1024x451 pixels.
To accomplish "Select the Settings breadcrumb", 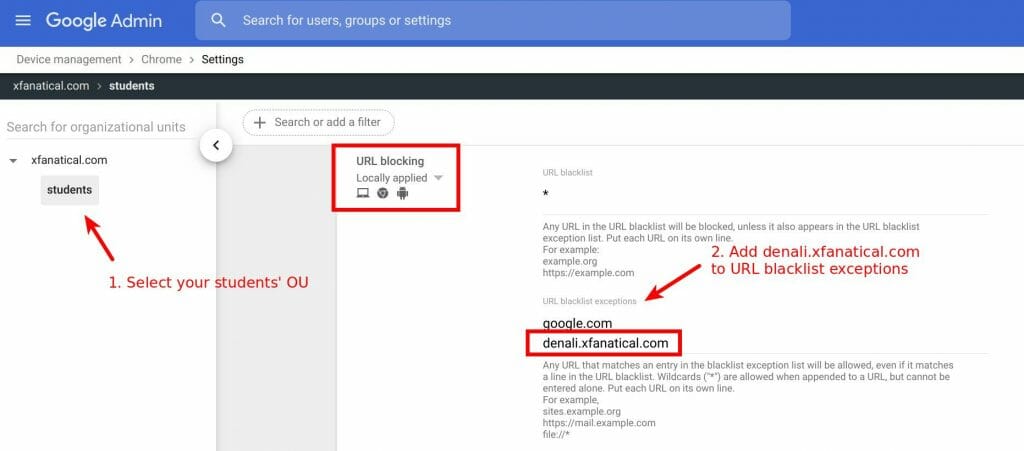I will (222, 59).
